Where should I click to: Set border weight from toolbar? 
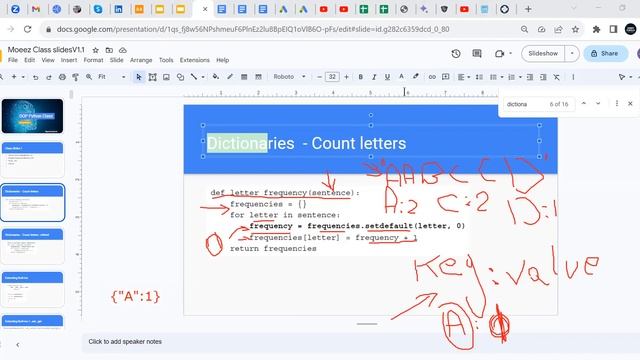point(244,77)
